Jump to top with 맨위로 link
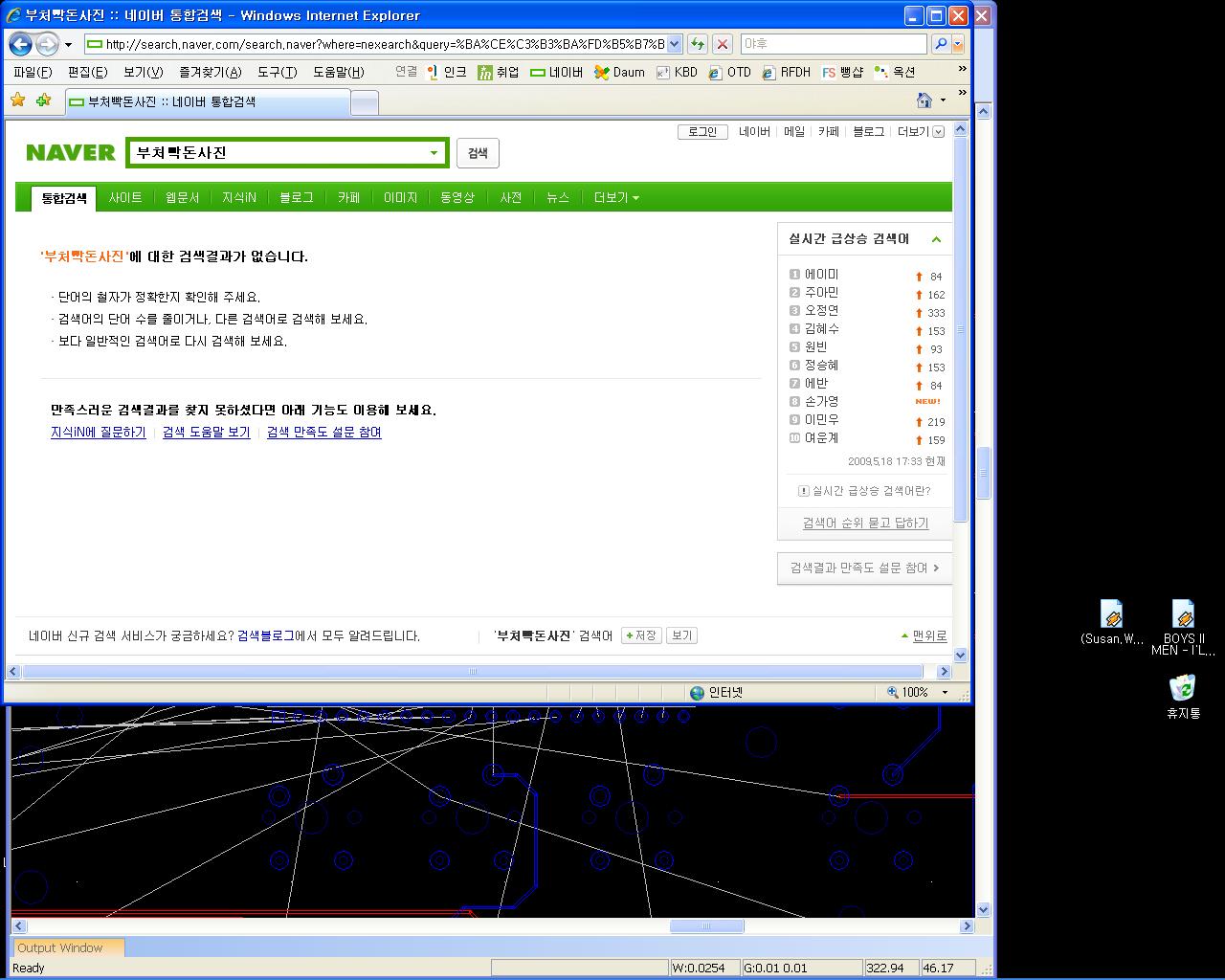Screen dimensions: 1225x980 click(x=924, y=635)
